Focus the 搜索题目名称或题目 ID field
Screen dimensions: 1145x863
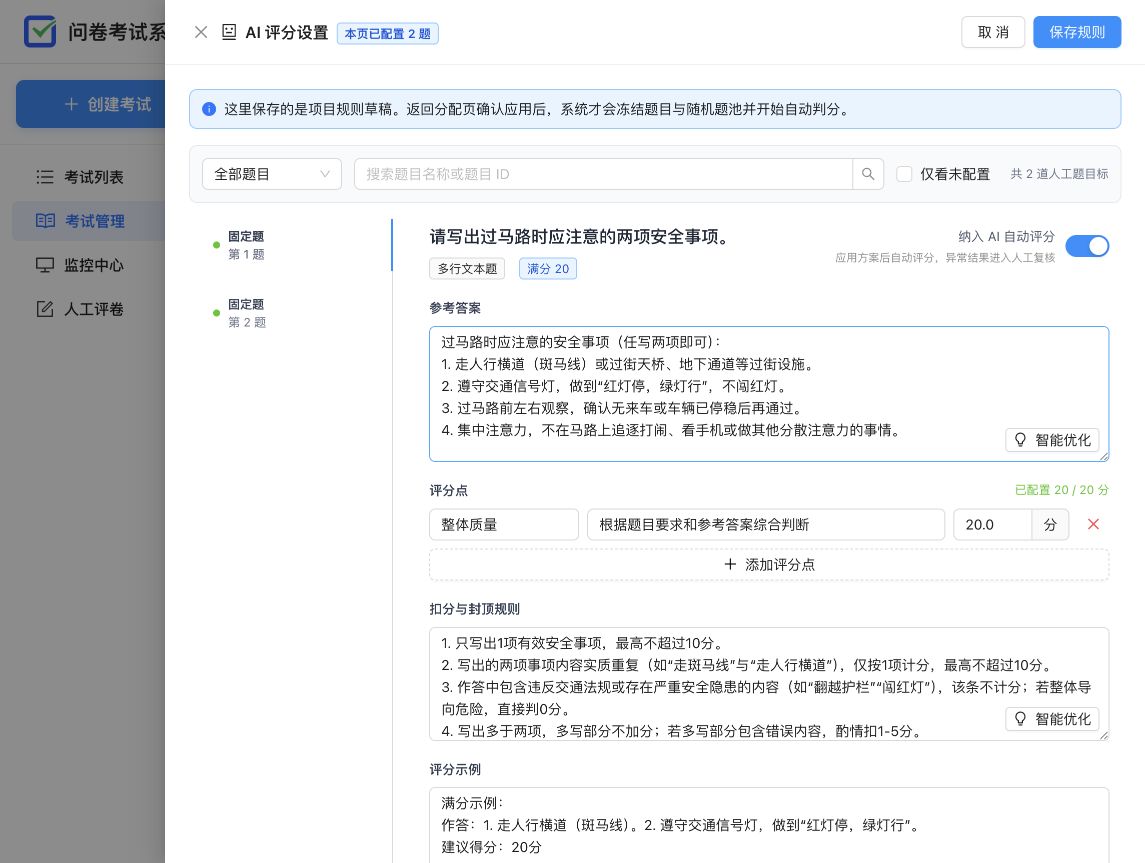603,174
